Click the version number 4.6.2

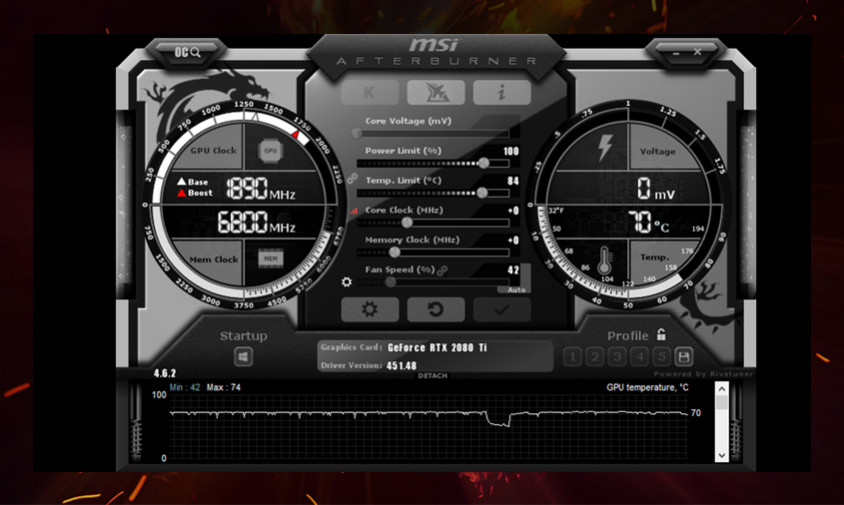click(165, 373)
